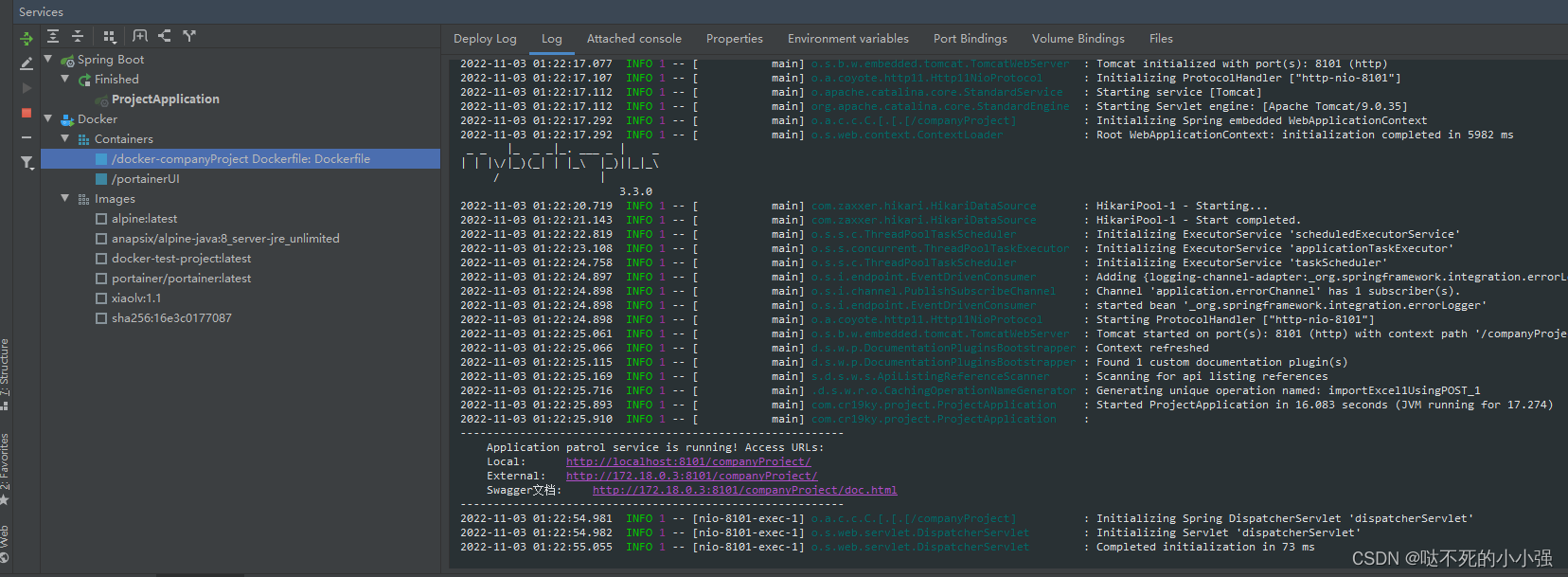Click the Finished rerun-arrow status icon
Viewport: 1568px width, 577px height.
[84, 80]
